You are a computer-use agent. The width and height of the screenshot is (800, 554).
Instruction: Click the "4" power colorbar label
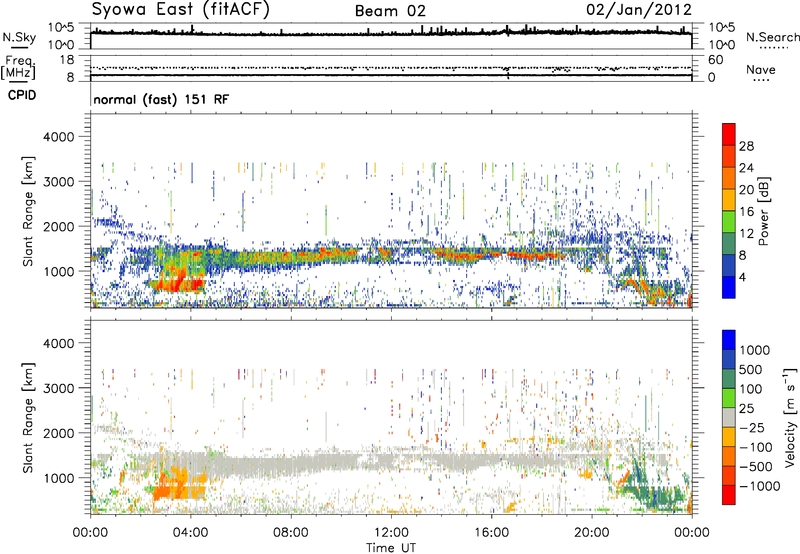(742, 277)
